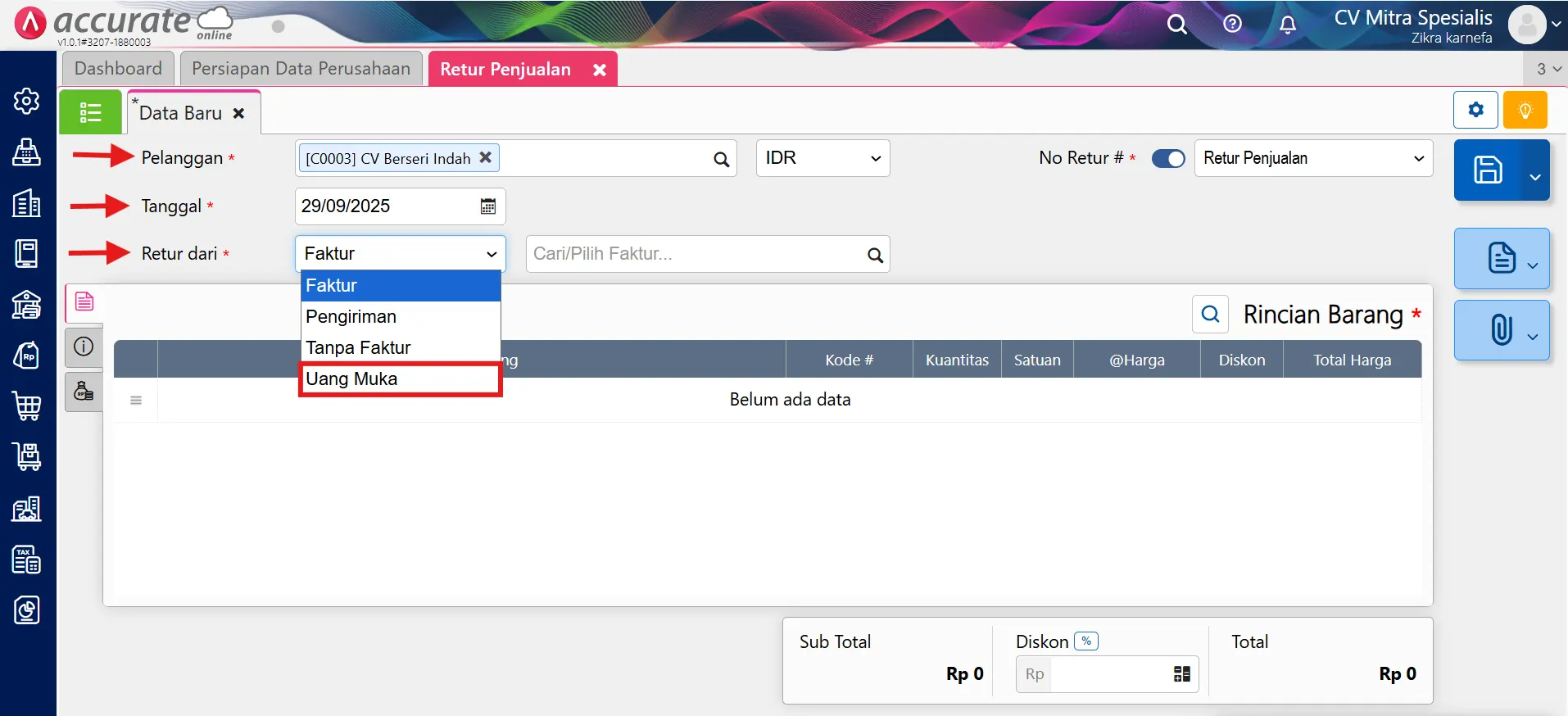
Task: Switch to Persiapan Data Perusahaan tab
Action: tap(301, 69)
